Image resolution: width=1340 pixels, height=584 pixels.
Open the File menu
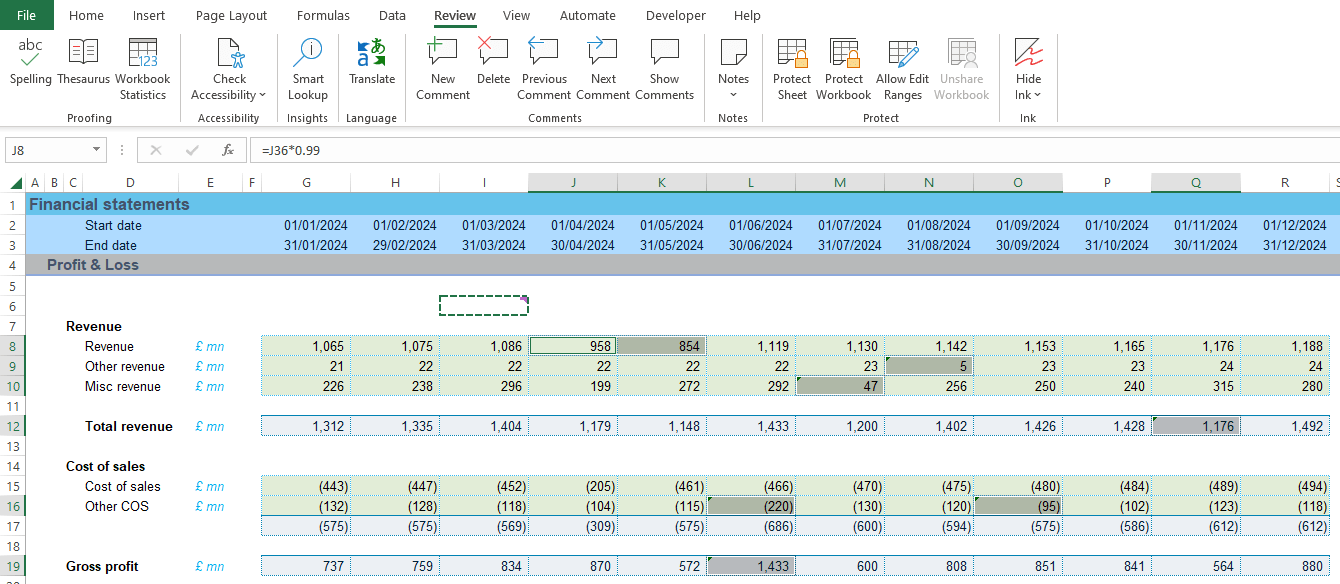tap(26, 16)
